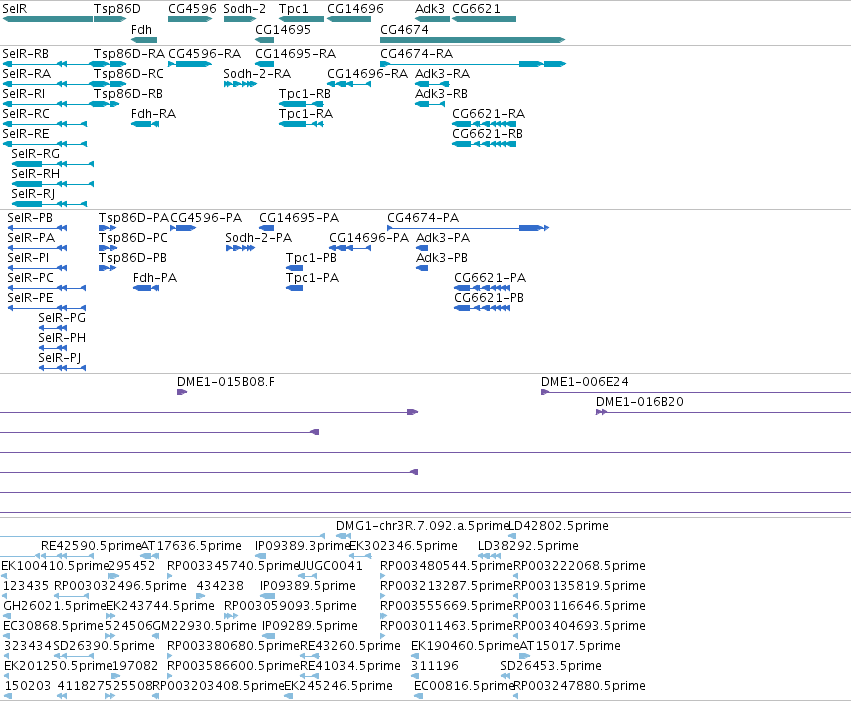Select EST LD42802.5prime label
The width and height of the screenshot is (851, 701).
pos(558,526)
